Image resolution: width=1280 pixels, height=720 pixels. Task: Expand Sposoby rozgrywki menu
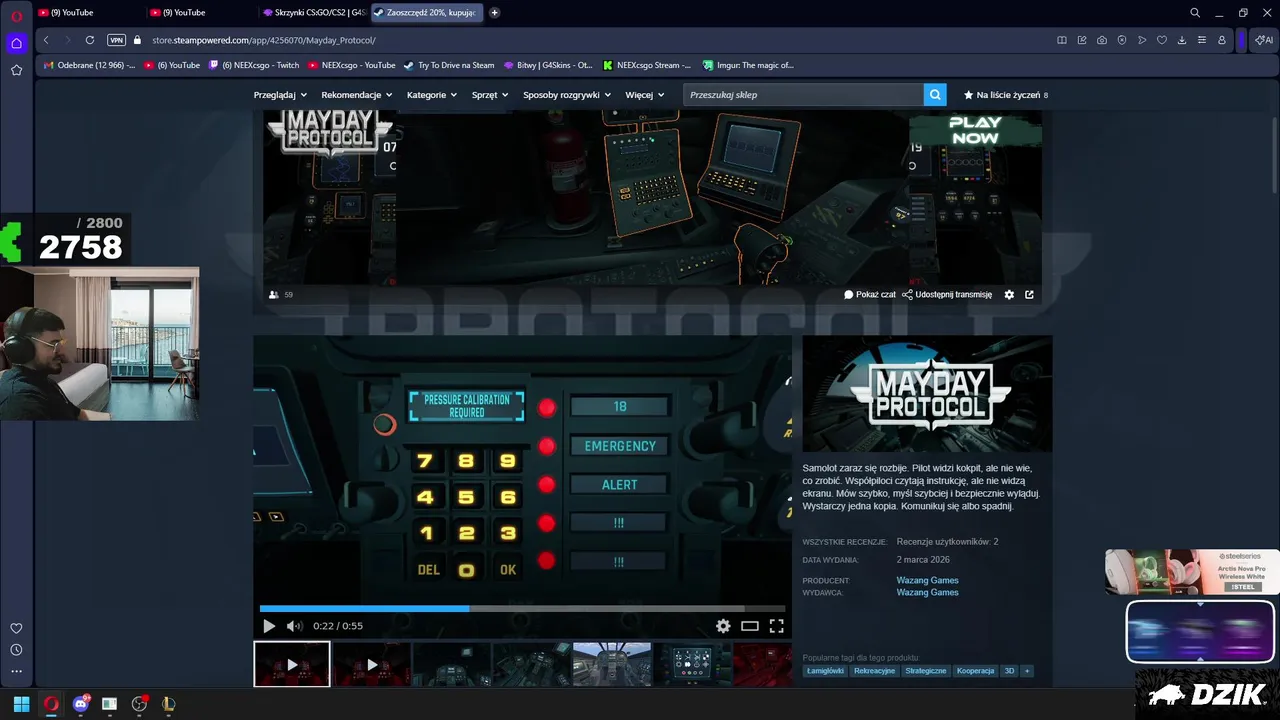coord(567,95)
